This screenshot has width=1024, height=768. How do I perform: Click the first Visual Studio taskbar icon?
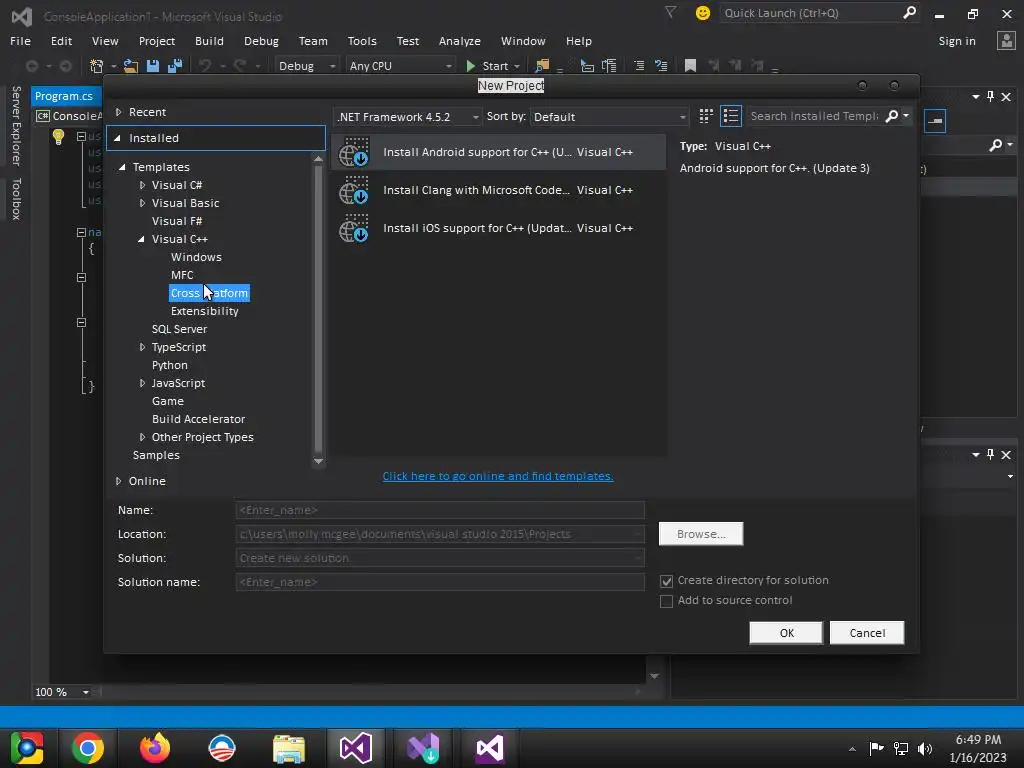tap(356, 748)
